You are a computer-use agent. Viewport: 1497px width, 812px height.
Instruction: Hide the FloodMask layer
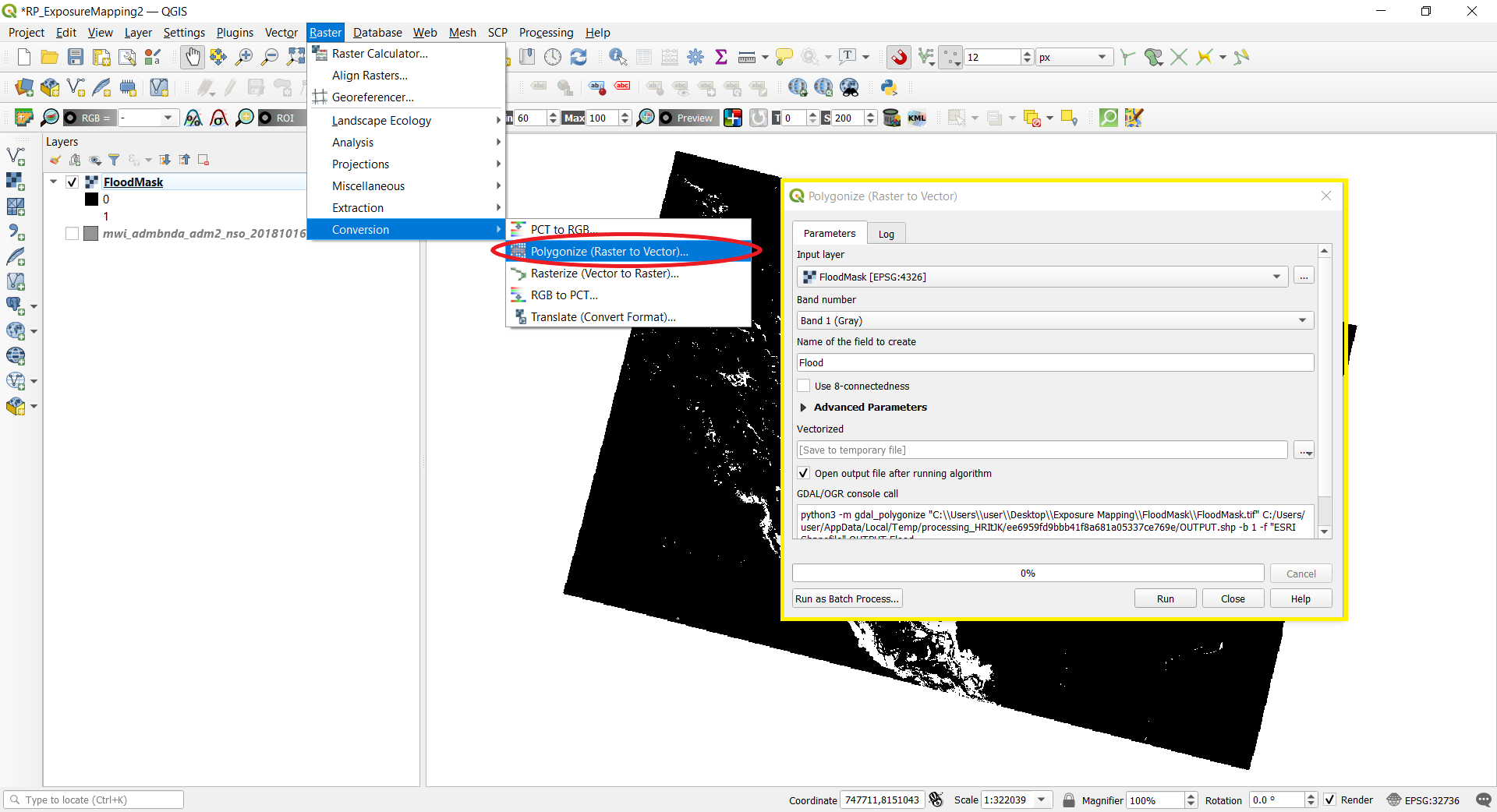pyautogui.click(x=70, y=182)
